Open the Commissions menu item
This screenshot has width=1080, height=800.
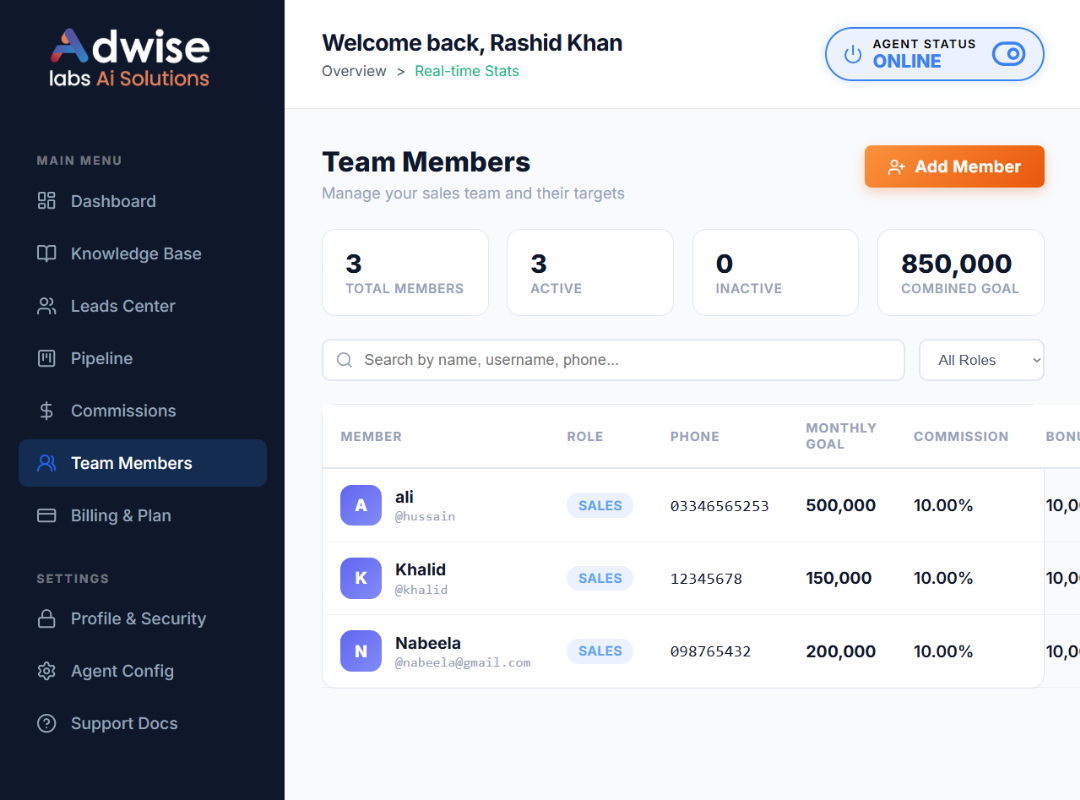(143, 411)
